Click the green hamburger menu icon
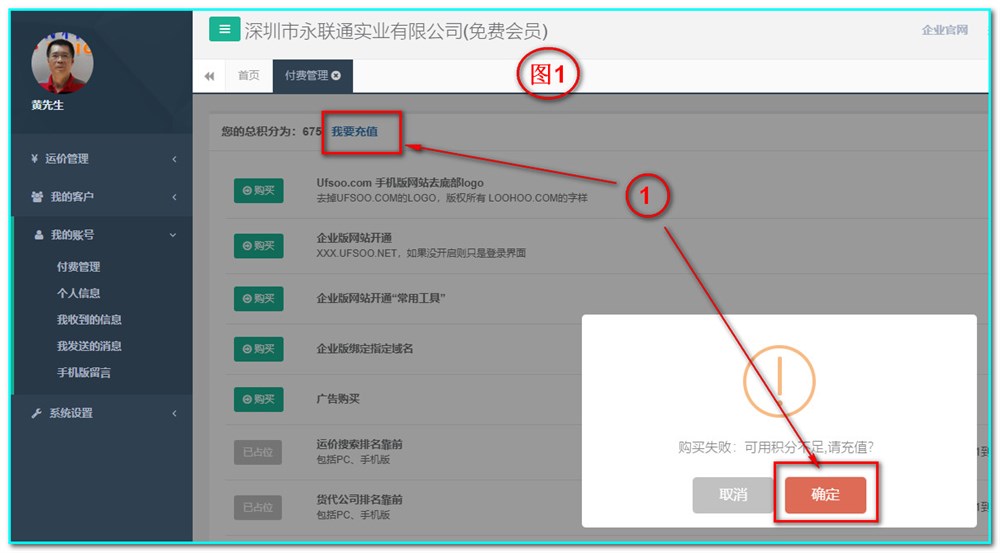This screenshot has width=1000, height=553. click(224, 29)
